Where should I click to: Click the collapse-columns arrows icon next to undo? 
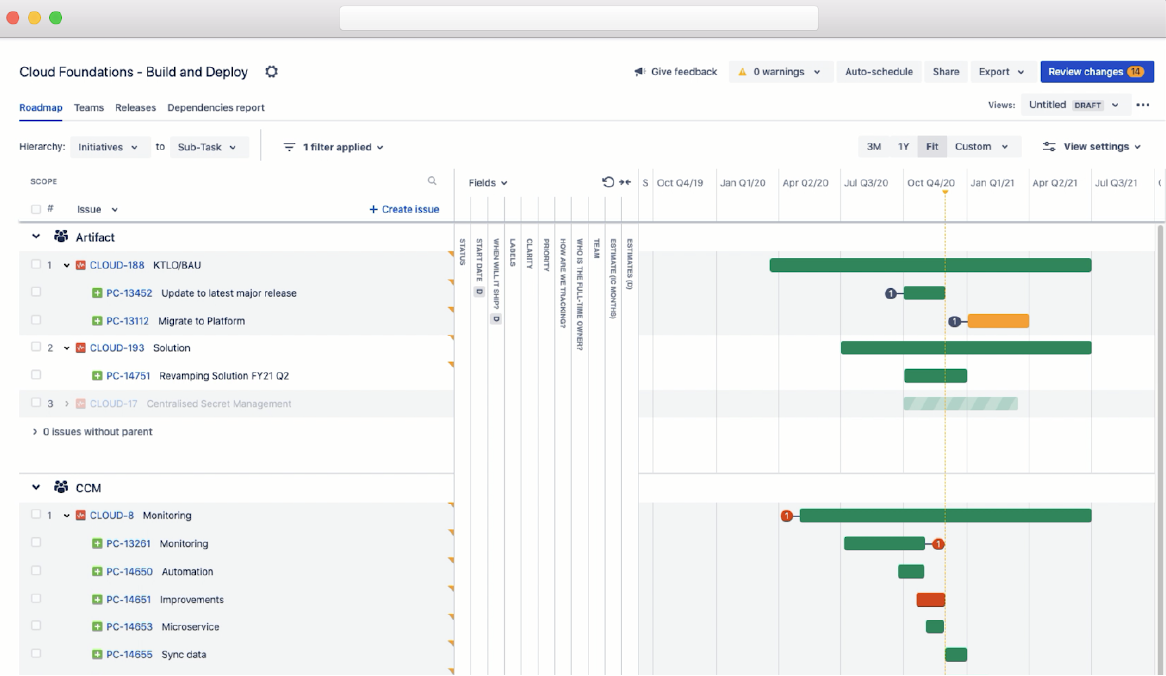pyautogui.click(x=625, y=182)
